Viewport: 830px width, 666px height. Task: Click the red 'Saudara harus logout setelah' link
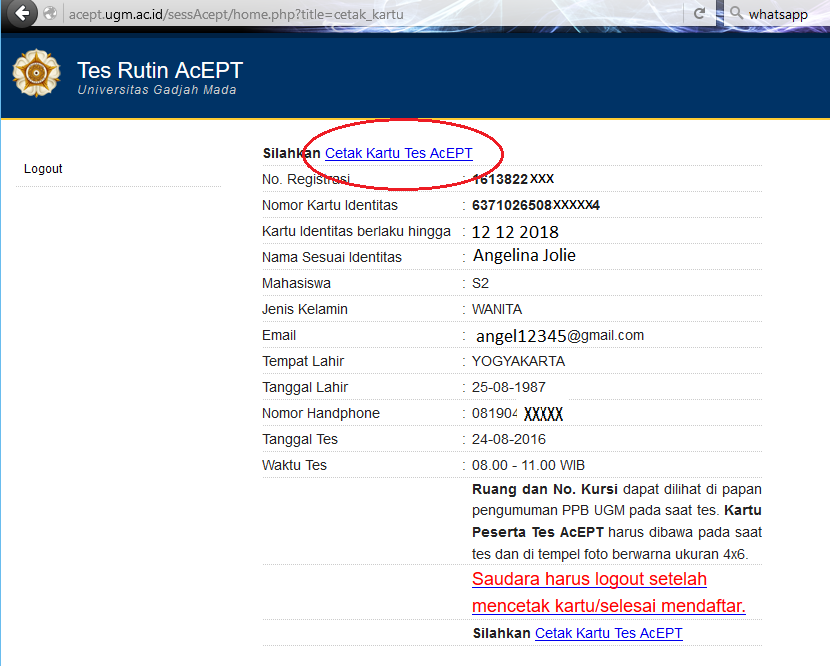click(x=589, y=579)
